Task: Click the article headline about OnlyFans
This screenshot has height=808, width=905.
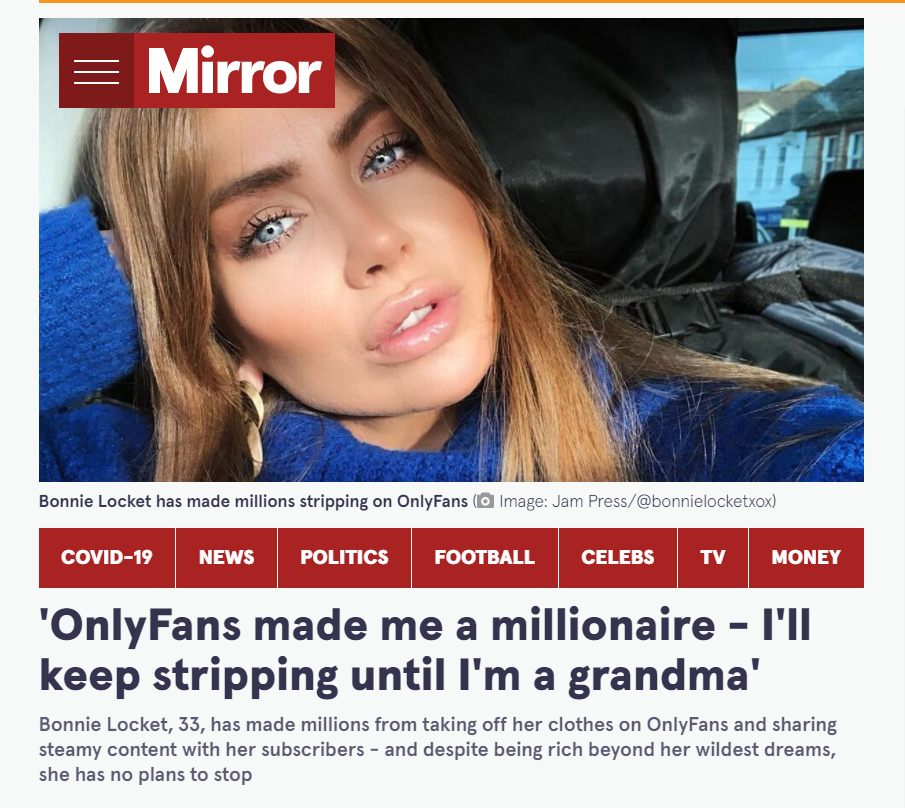Action: pos(425,650)
